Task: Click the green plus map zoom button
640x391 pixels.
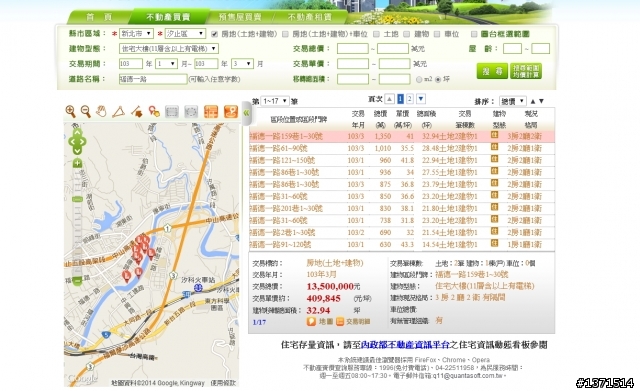Action: 77,163
